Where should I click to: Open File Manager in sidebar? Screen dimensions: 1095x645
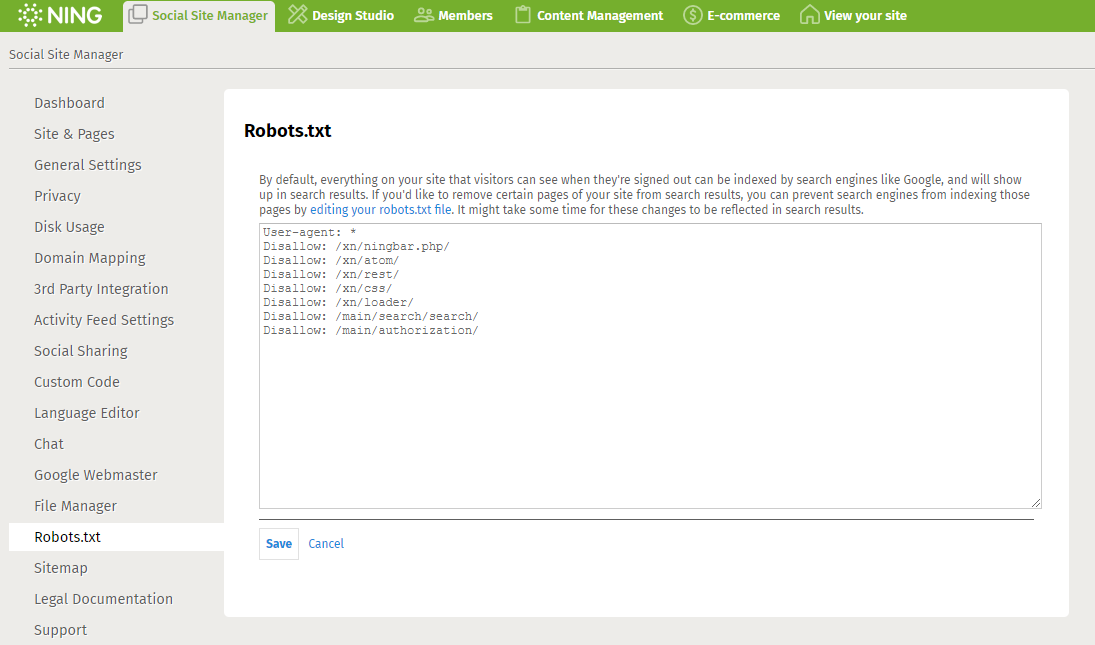tap(75, 506)
